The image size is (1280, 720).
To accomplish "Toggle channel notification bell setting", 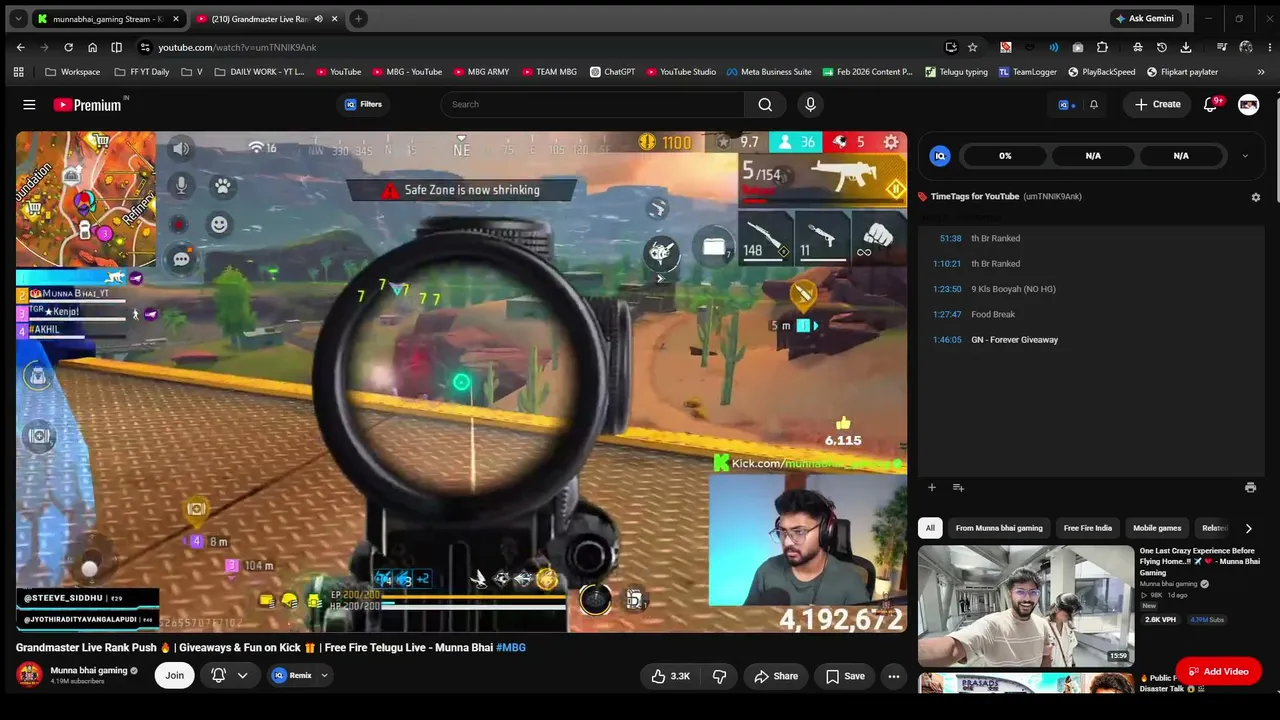I will pyautogui.click(x=218, y=675).
